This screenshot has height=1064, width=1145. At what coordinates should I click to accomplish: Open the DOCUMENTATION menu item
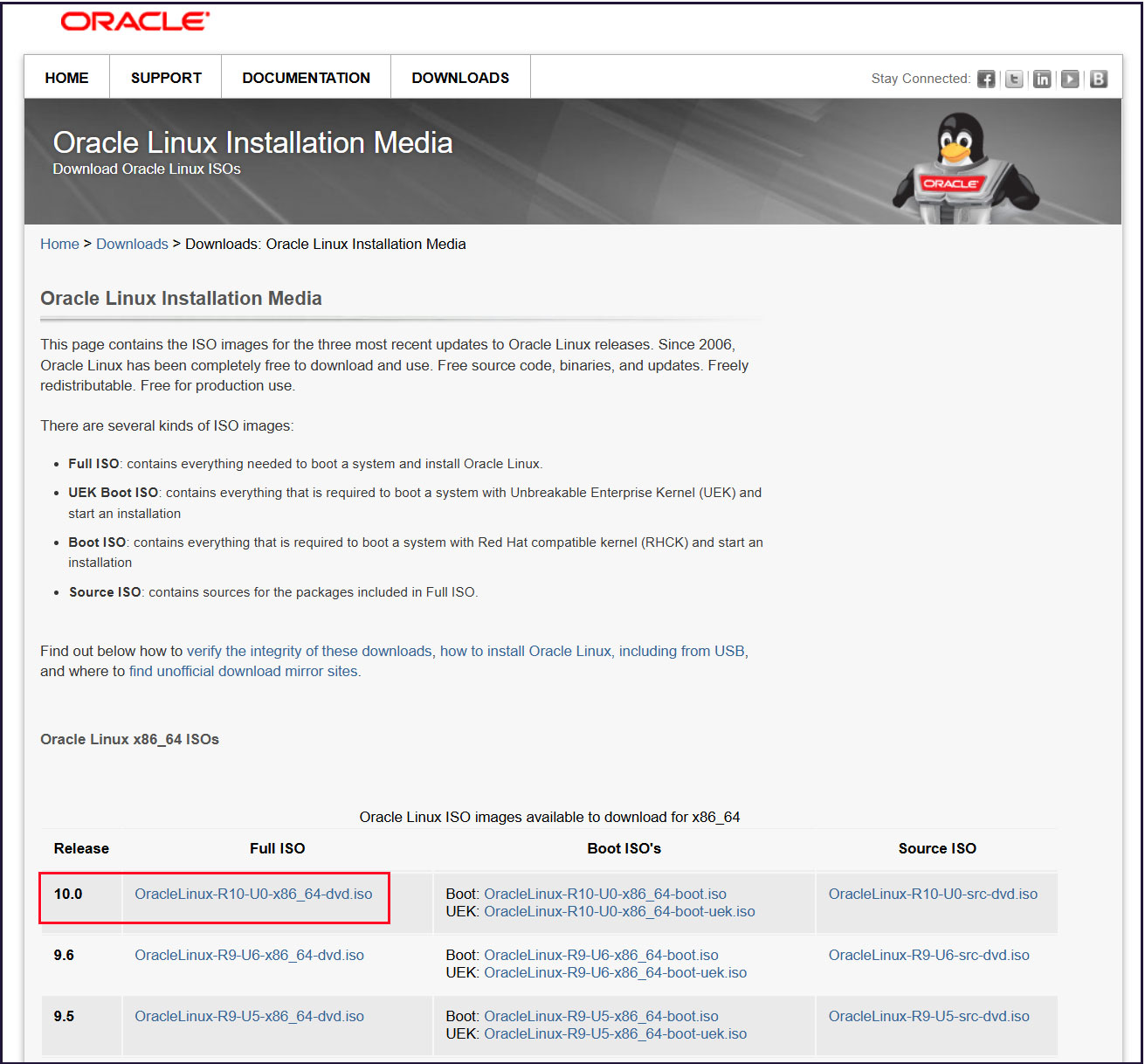[x=307, y=78]
